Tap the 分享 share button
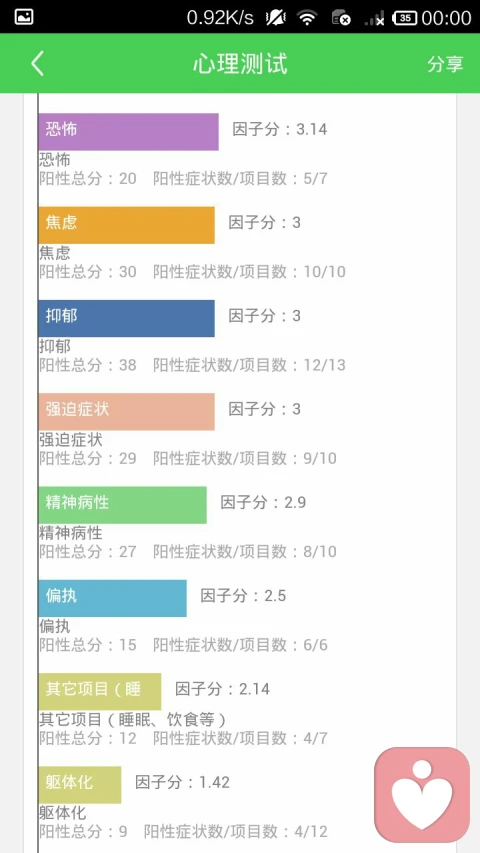 [445, 64]
